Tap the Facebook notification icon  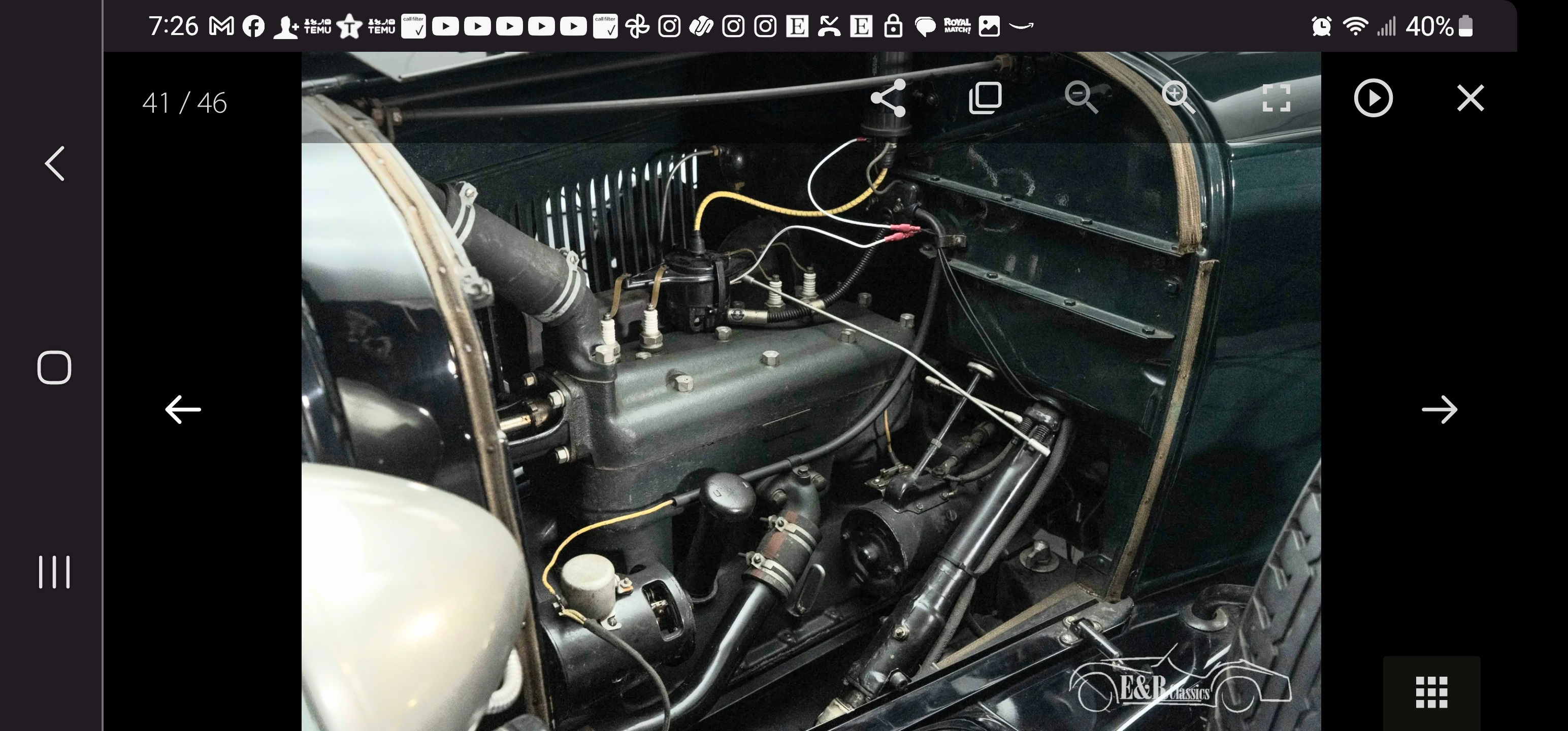click(253, 26)
